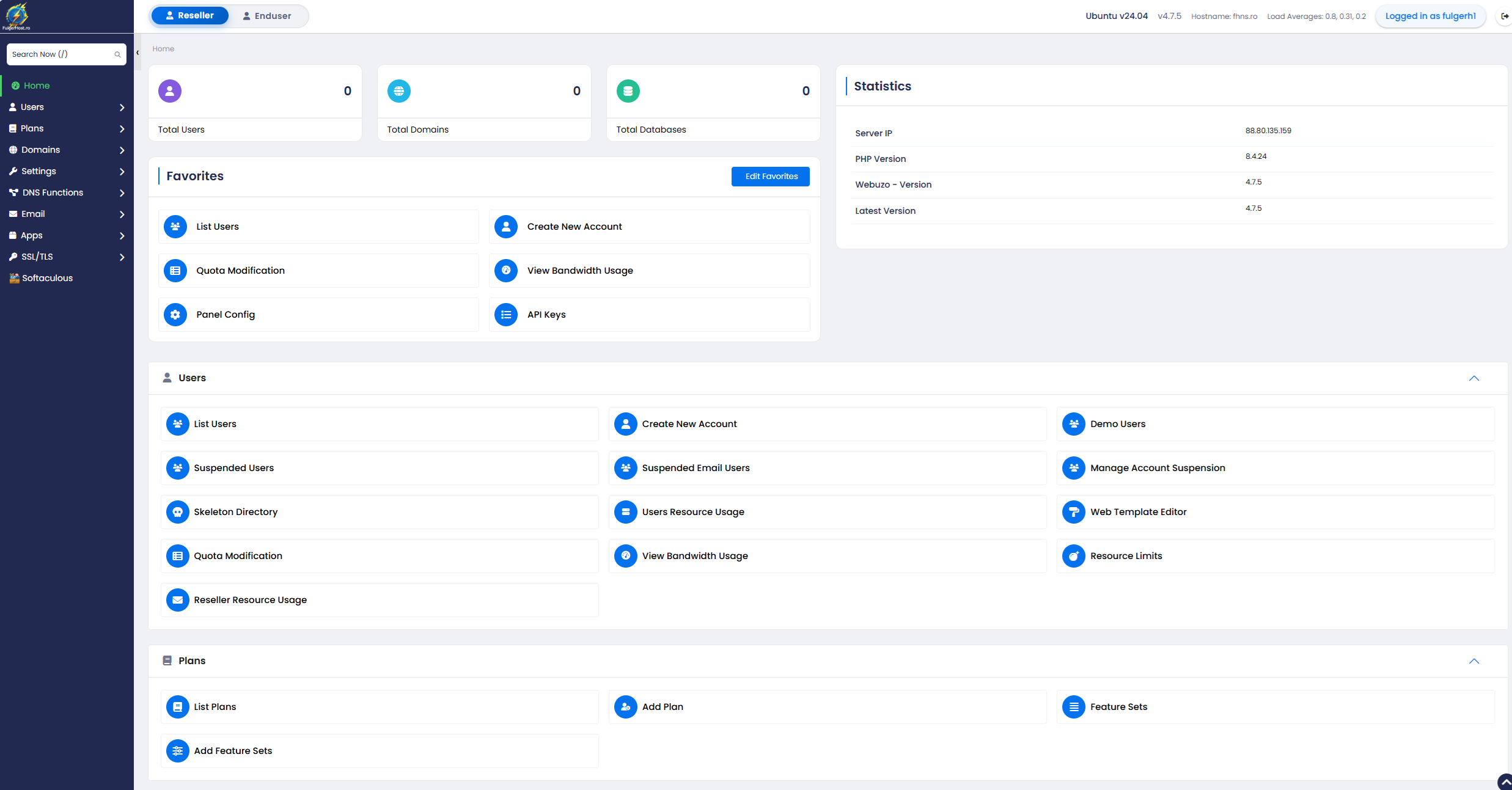The image size is (1512, 790).
Task: Click the Quota Modification icon in Favorites
Action: coord(175,271)
